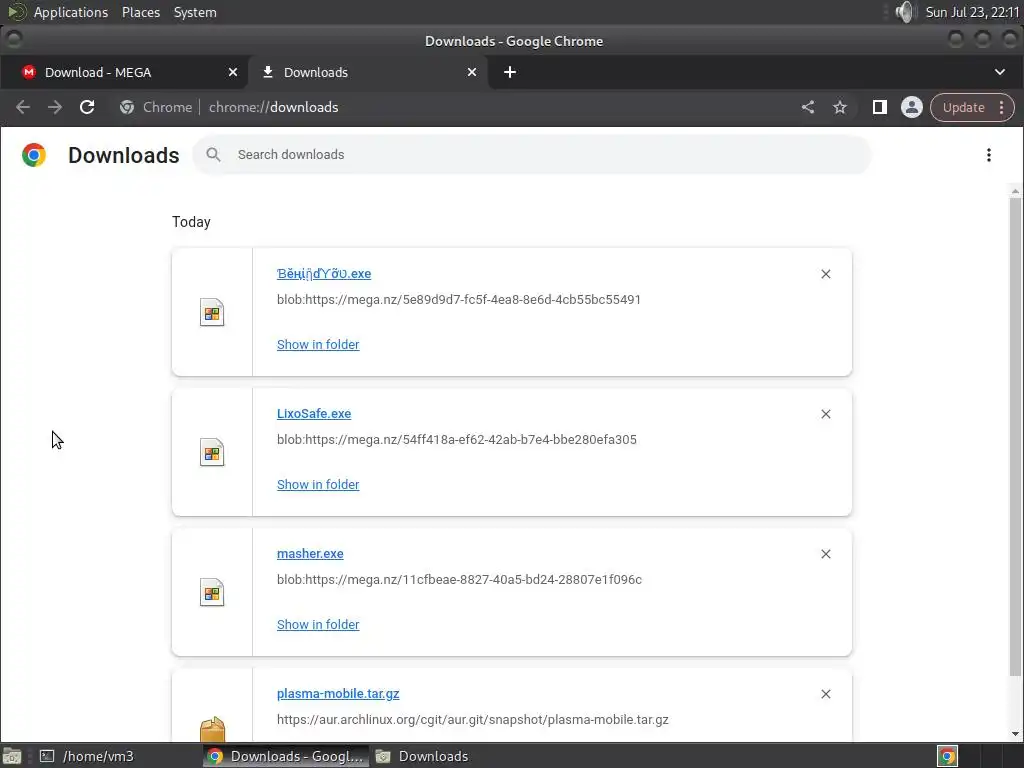Click the Today date heading
This screenshot has height=768, width=1024.
tap(191, 222)
